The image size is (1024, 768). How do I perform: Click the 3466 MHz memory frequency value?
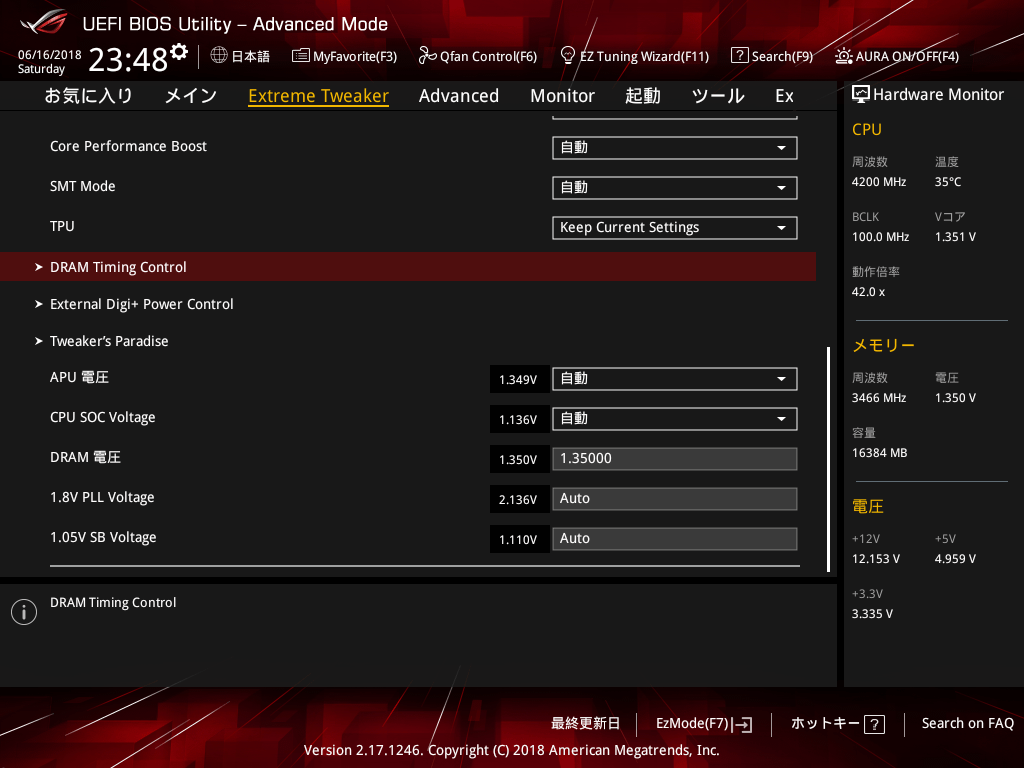(879, 398)
